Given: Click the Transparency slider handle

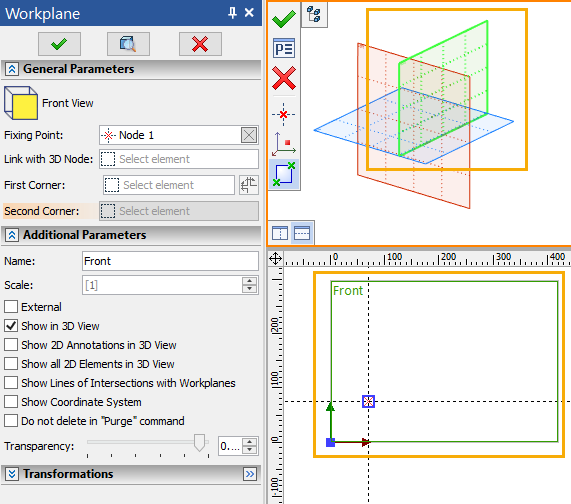Looking at the screenshot, I should pos(199,442).
